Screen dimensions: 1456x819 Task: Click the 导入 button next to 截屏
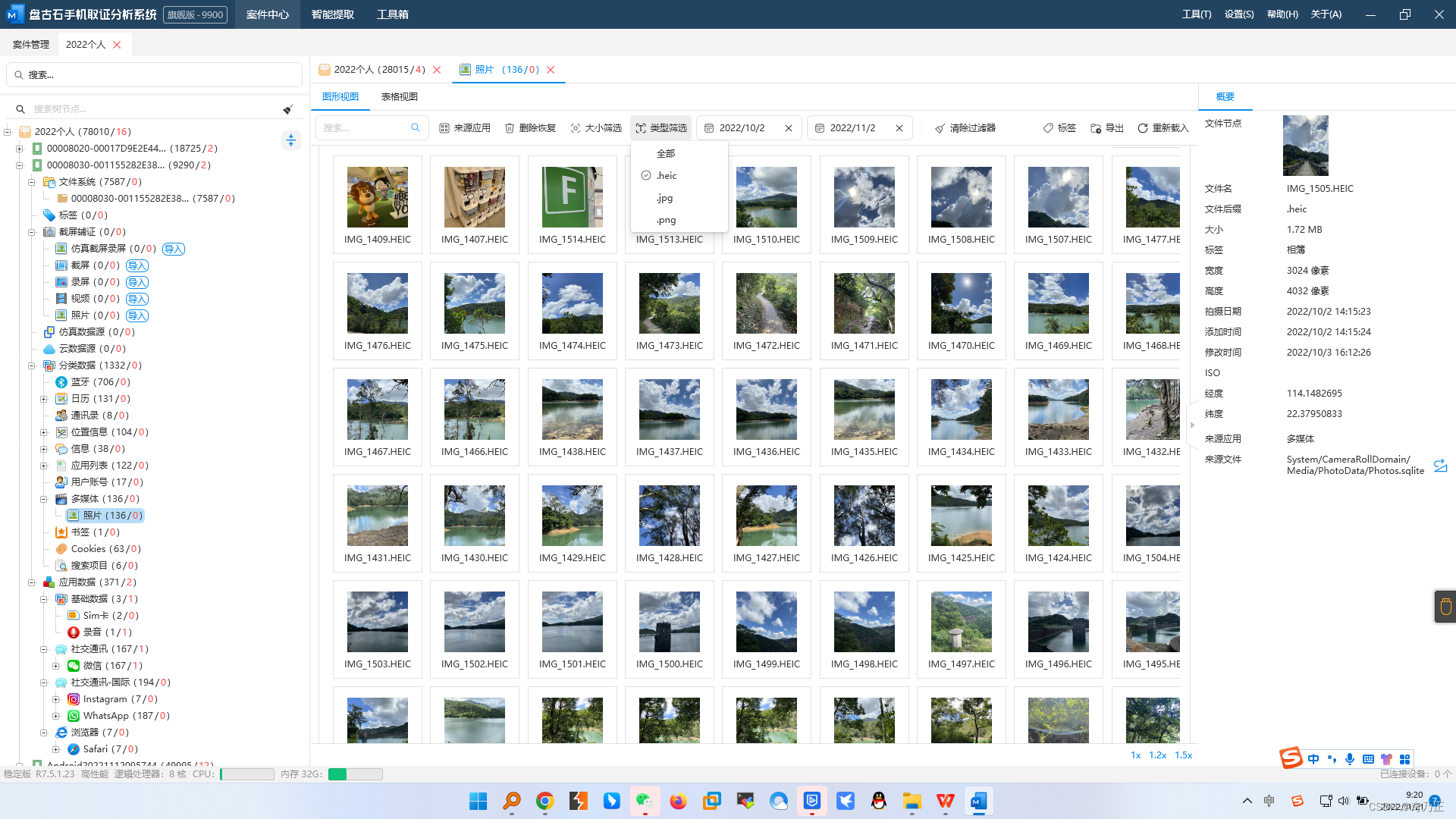137,265
